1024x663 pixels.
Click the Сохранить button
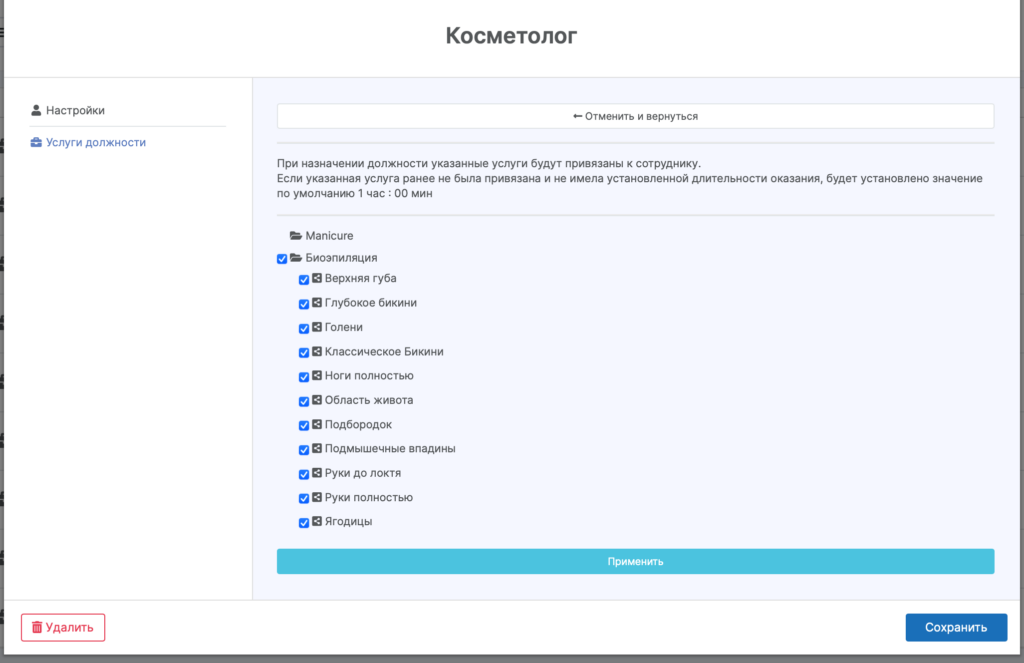956,628
